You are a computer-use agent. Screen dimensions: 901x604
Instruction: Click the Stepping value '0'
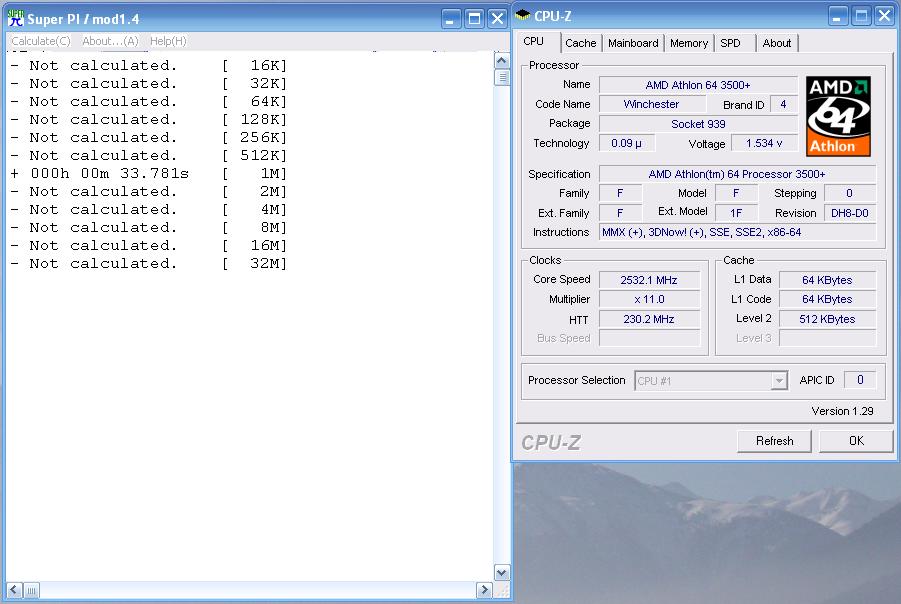coord(849,193)
